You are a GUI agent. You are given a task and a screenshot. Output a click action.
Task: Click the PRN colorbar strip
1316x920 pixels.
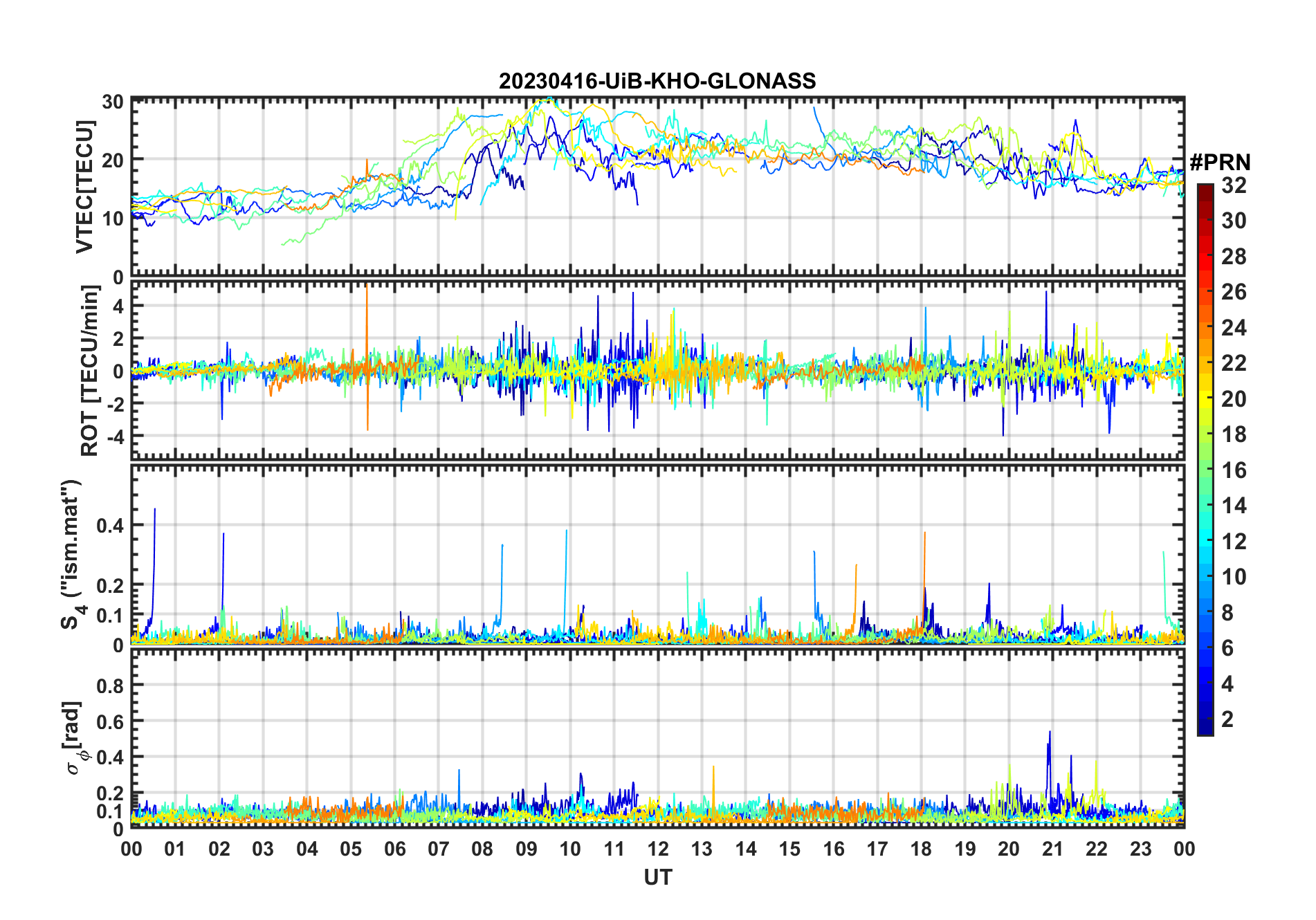tap(1205, 459)
